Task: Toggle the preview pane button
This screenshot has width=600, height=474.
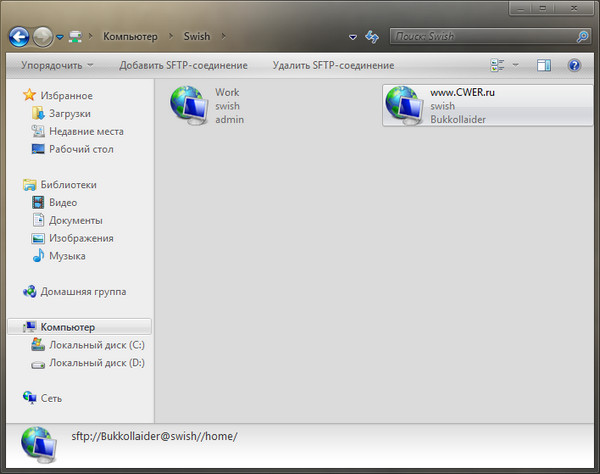Action: click(543, 65)
